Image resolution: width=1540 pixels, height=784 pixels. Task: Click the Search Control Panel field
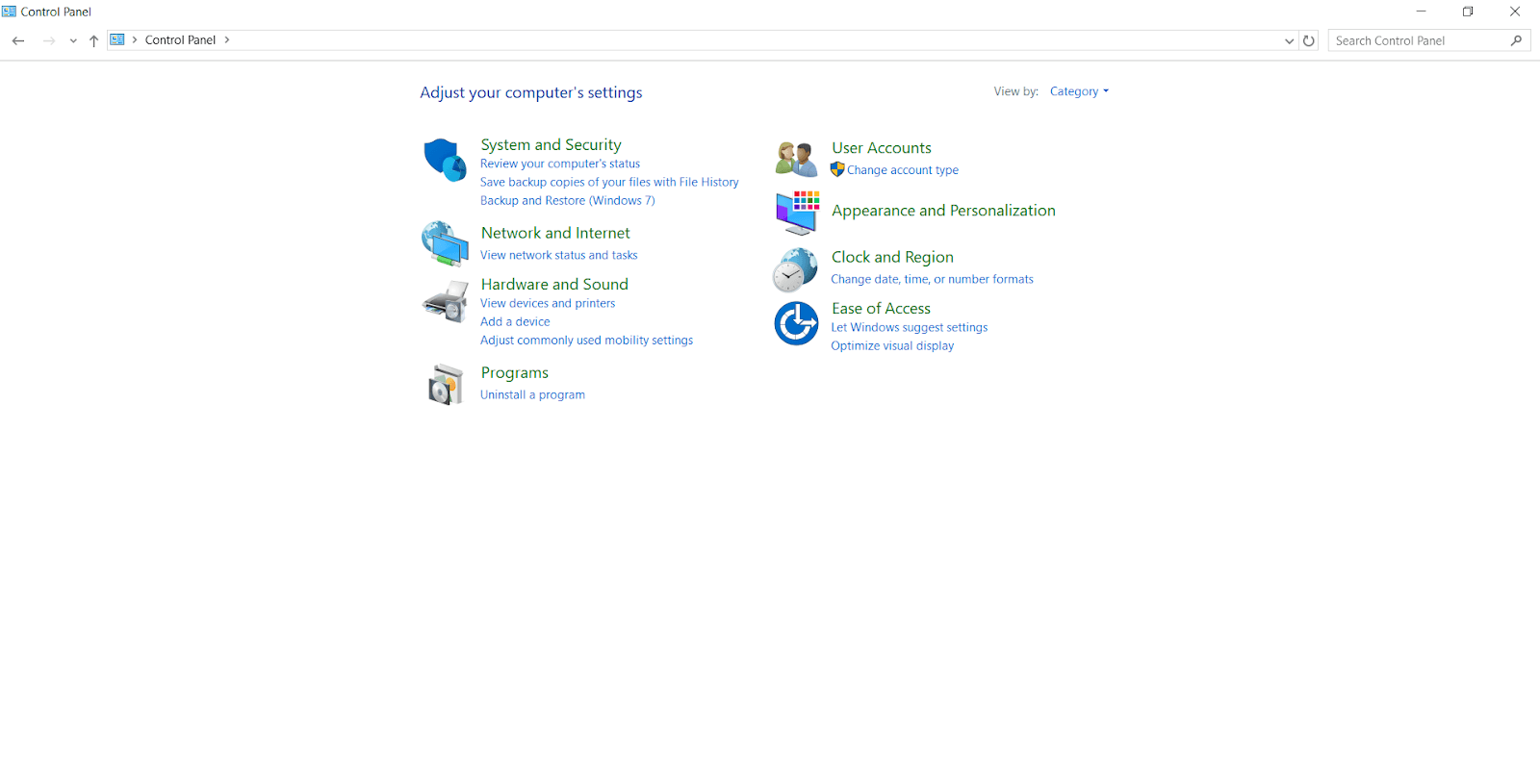(1419, 40)
